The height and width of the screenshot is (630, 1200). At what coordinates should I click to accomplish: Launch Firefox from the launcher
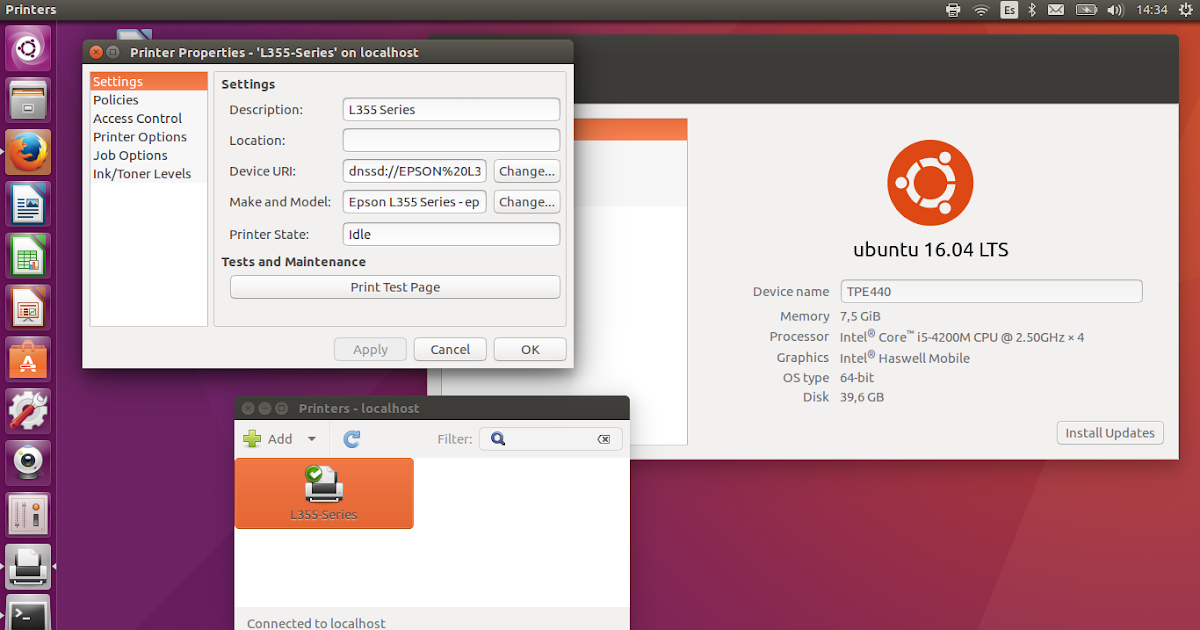(28, 152)
